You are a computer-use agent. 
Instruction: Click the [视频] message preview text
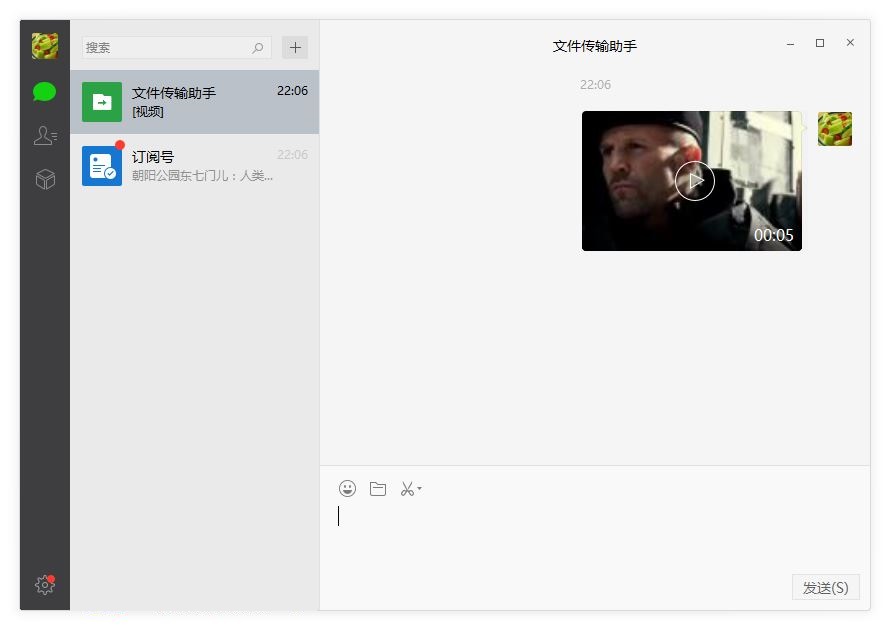(148, 112)
